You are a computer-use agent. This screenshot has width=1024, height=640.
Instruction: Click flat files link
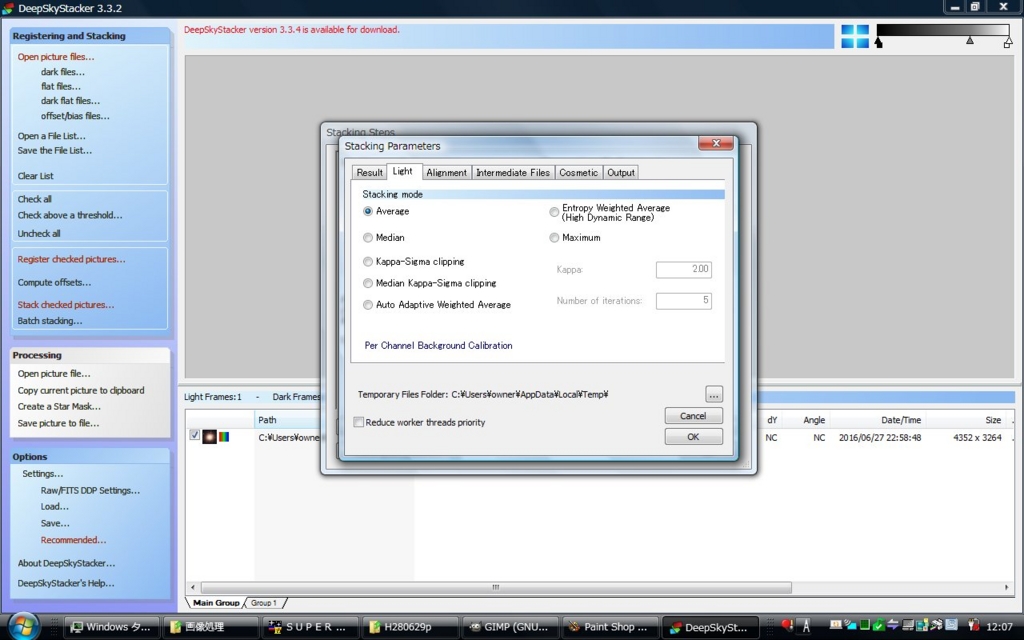point(61,86)
